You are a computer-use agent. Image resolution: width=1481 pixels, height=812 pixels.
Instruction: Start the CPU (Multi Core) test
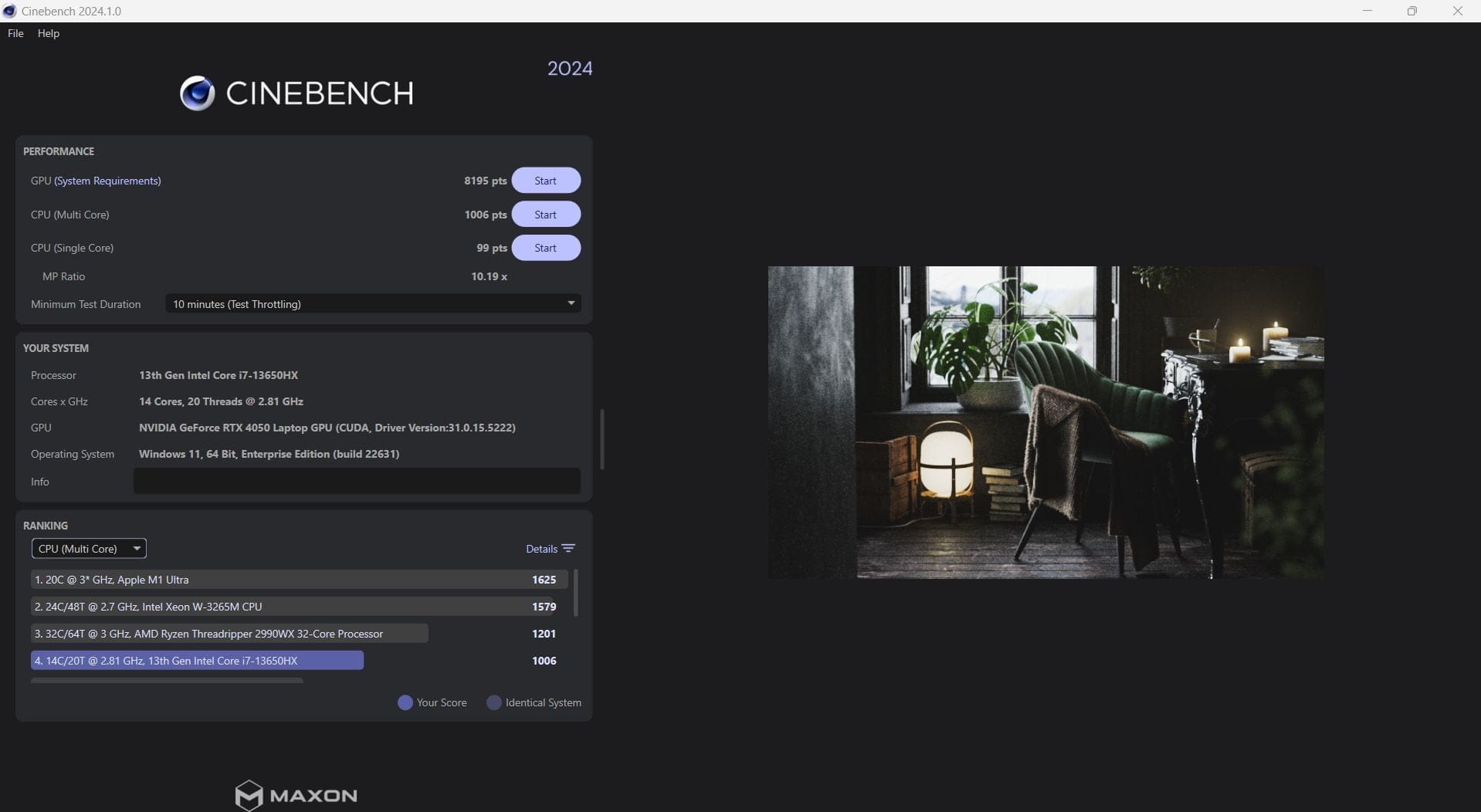[x=546, y=215]
